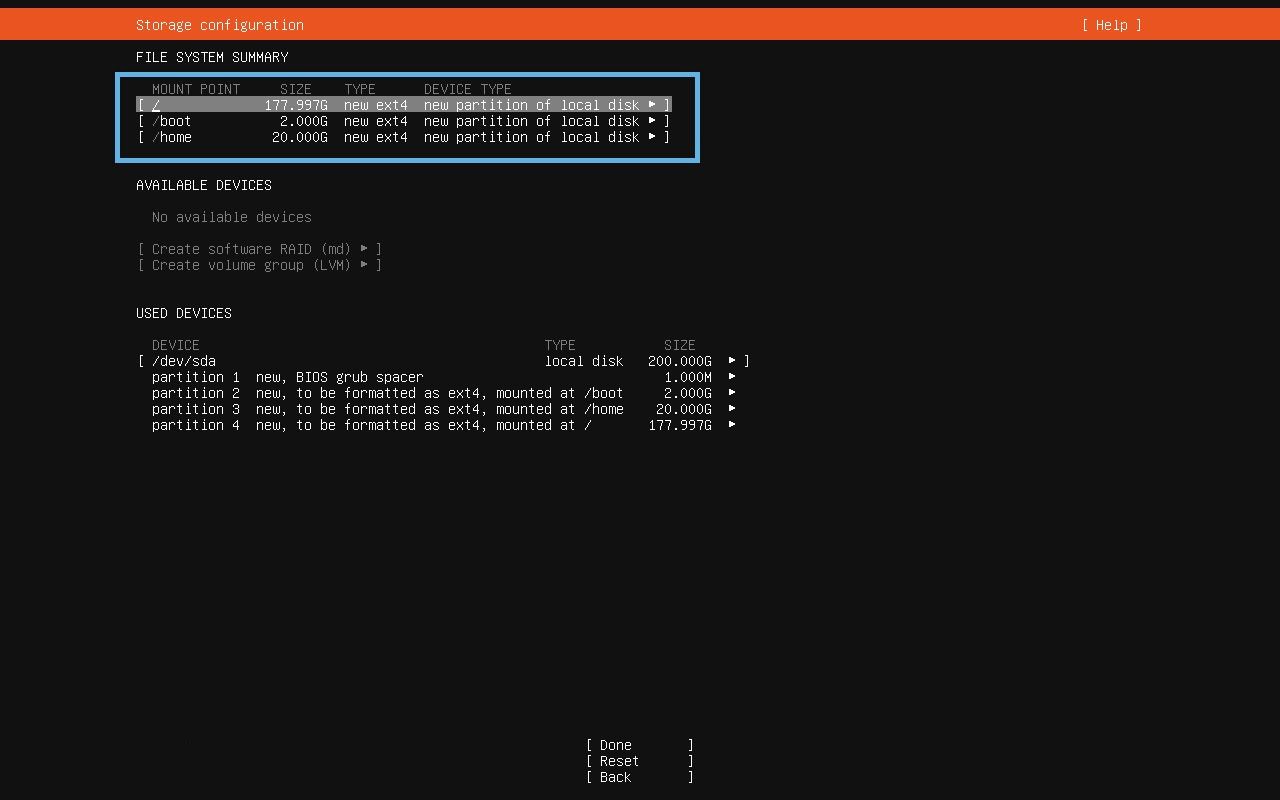The height and width of the screenshot is (800, 1280).
Task: Expand options for partition 1, BIOS grub spacer
Action: (732, 377)
